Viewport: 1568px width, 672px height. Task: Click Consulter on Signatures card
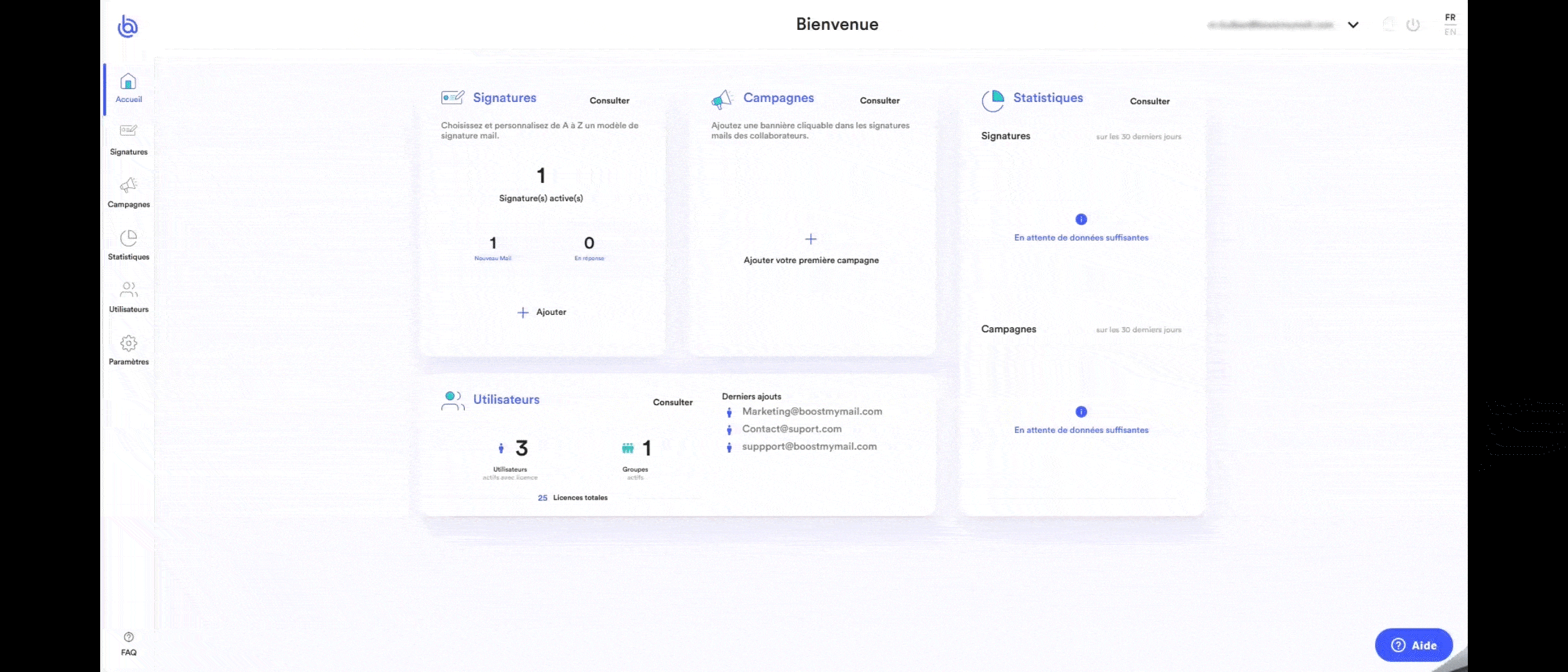[x=609, y=100]
